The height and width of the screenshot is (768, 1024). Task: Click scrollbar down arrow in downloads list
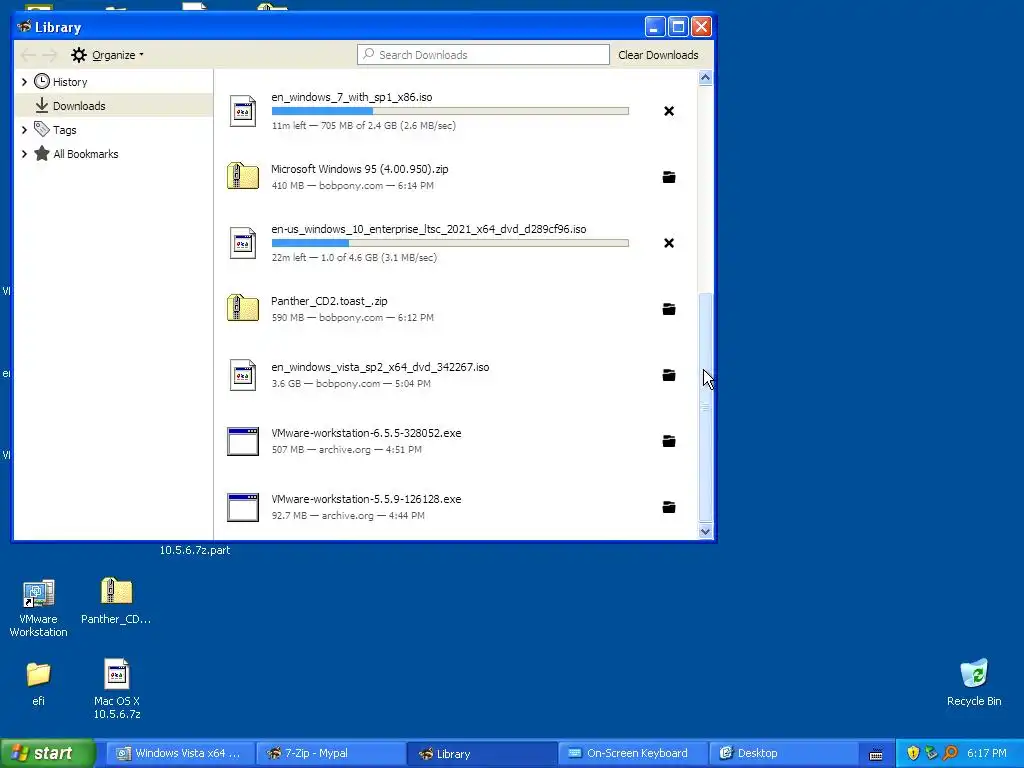pos(705,532)
